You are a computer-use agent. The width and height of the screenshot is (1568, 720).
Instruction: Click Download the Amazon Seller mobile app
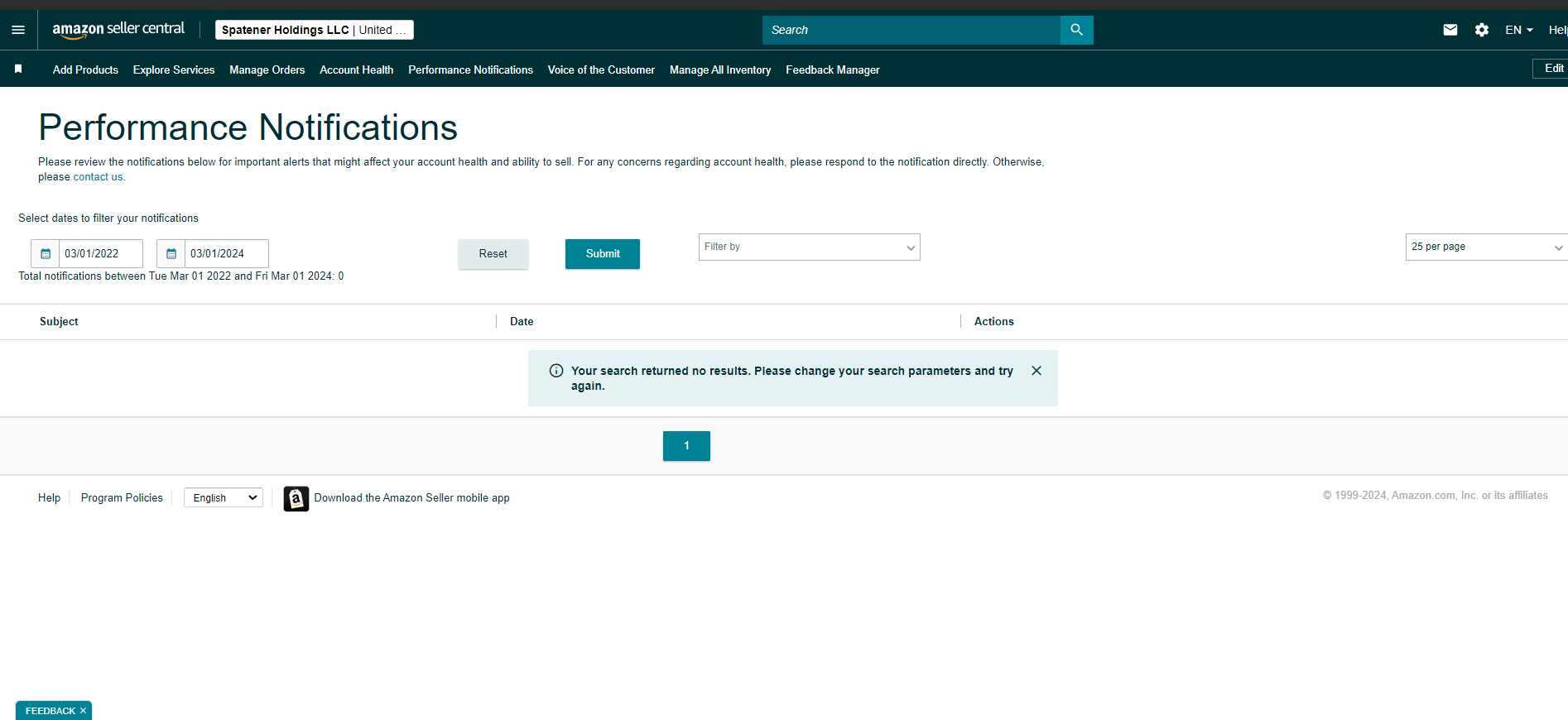click(x=411, y=497)
